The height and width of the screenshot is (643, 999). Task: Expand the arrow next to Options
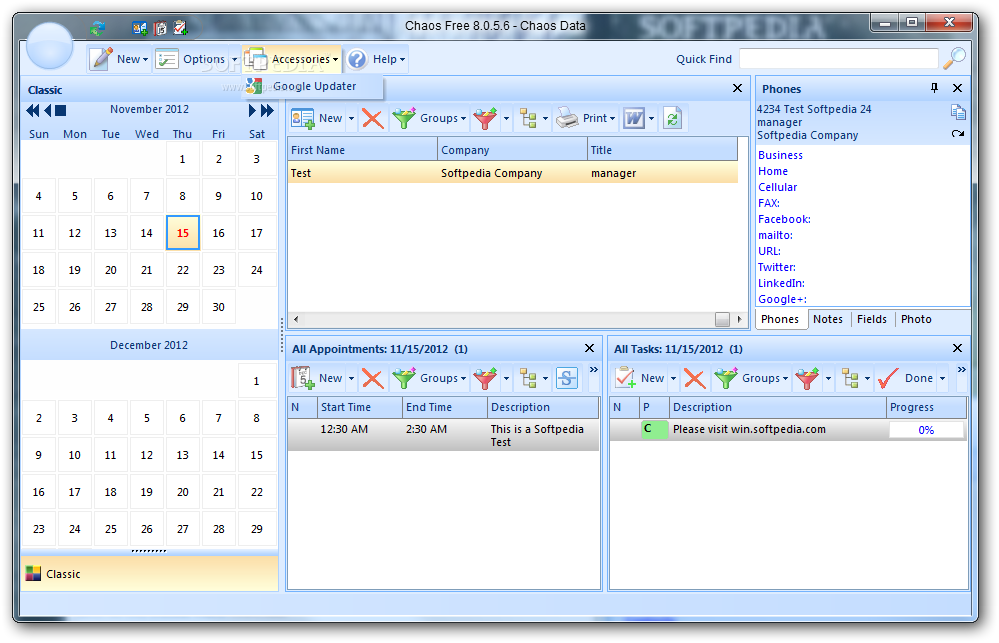click(x=234, y=59)
